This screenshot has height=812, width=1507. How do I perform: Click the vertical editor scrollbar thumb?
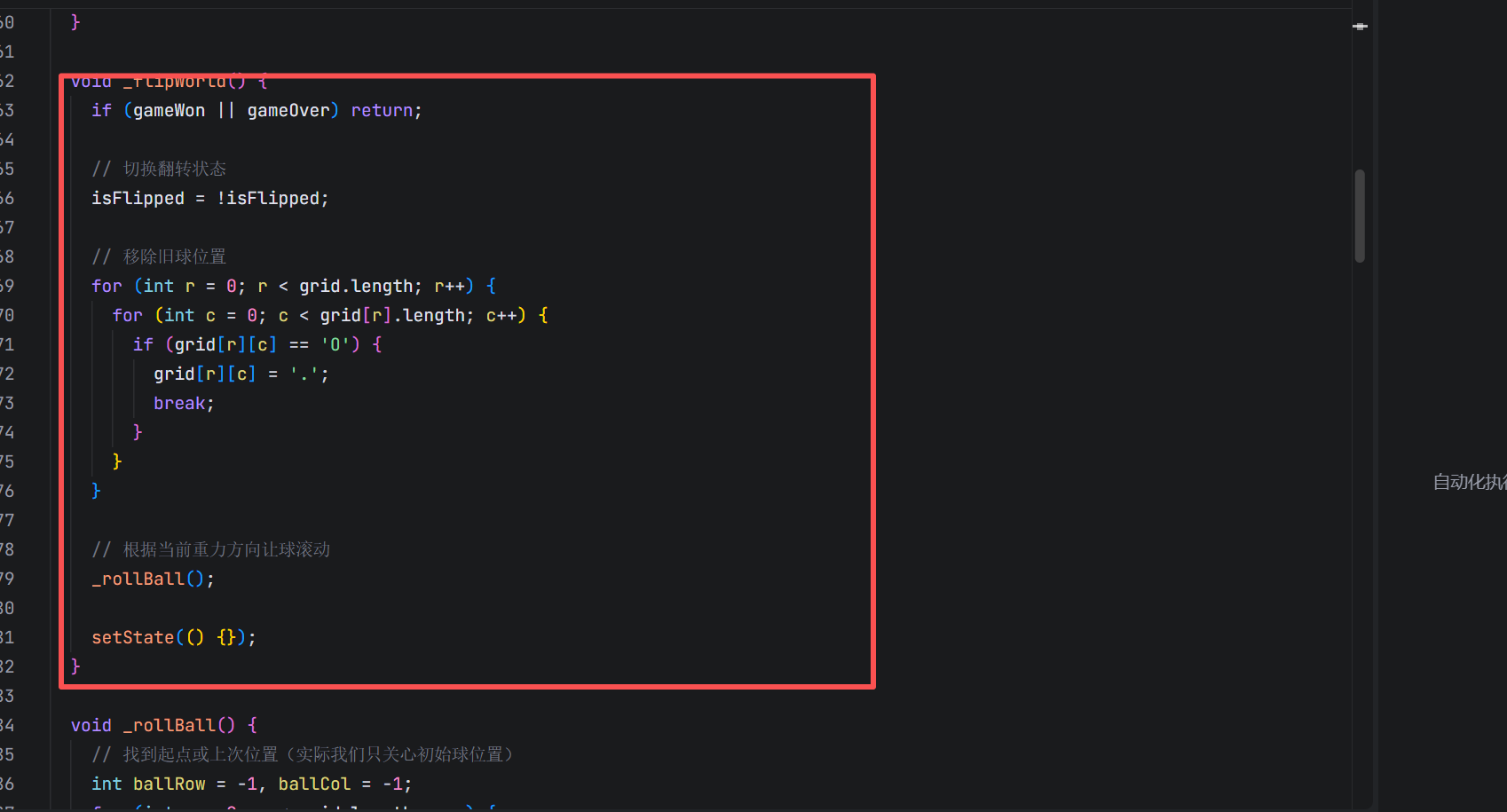coord(1360,216)
